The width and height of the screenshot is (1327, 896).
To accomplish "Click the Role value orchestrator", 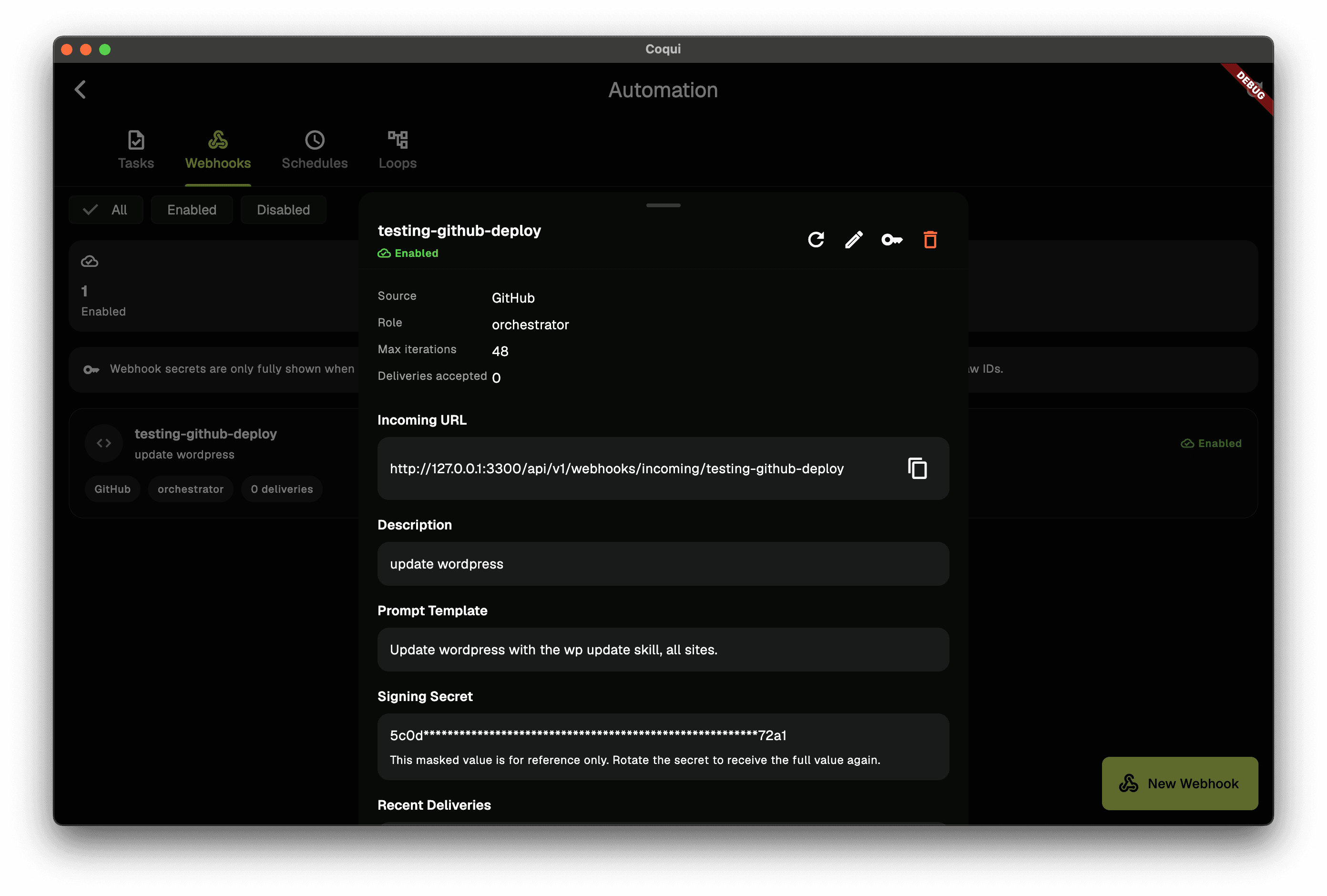I will tap(531, 325).
